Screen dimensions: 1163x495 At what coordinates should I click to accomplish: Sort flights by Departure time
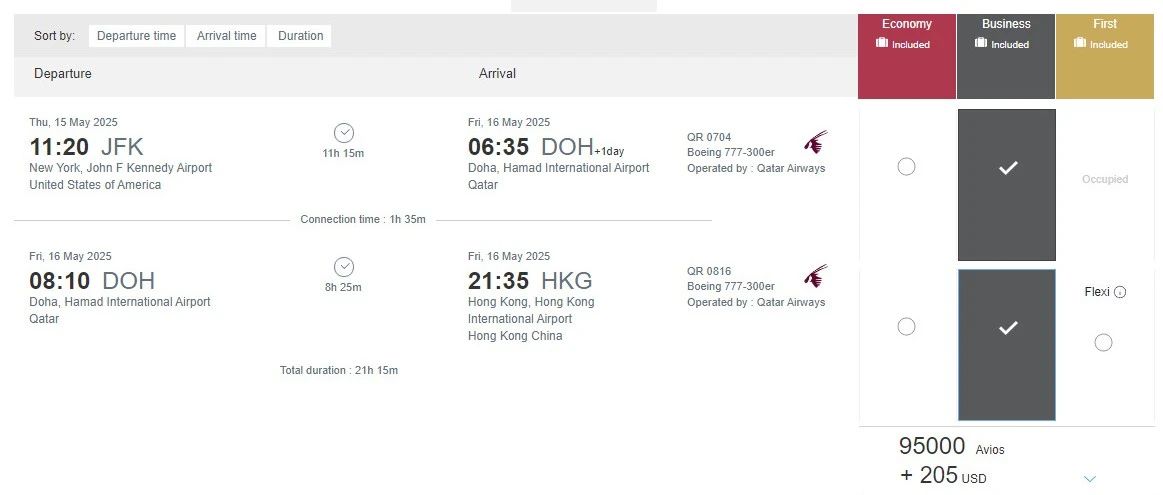(x=136, y=36)
